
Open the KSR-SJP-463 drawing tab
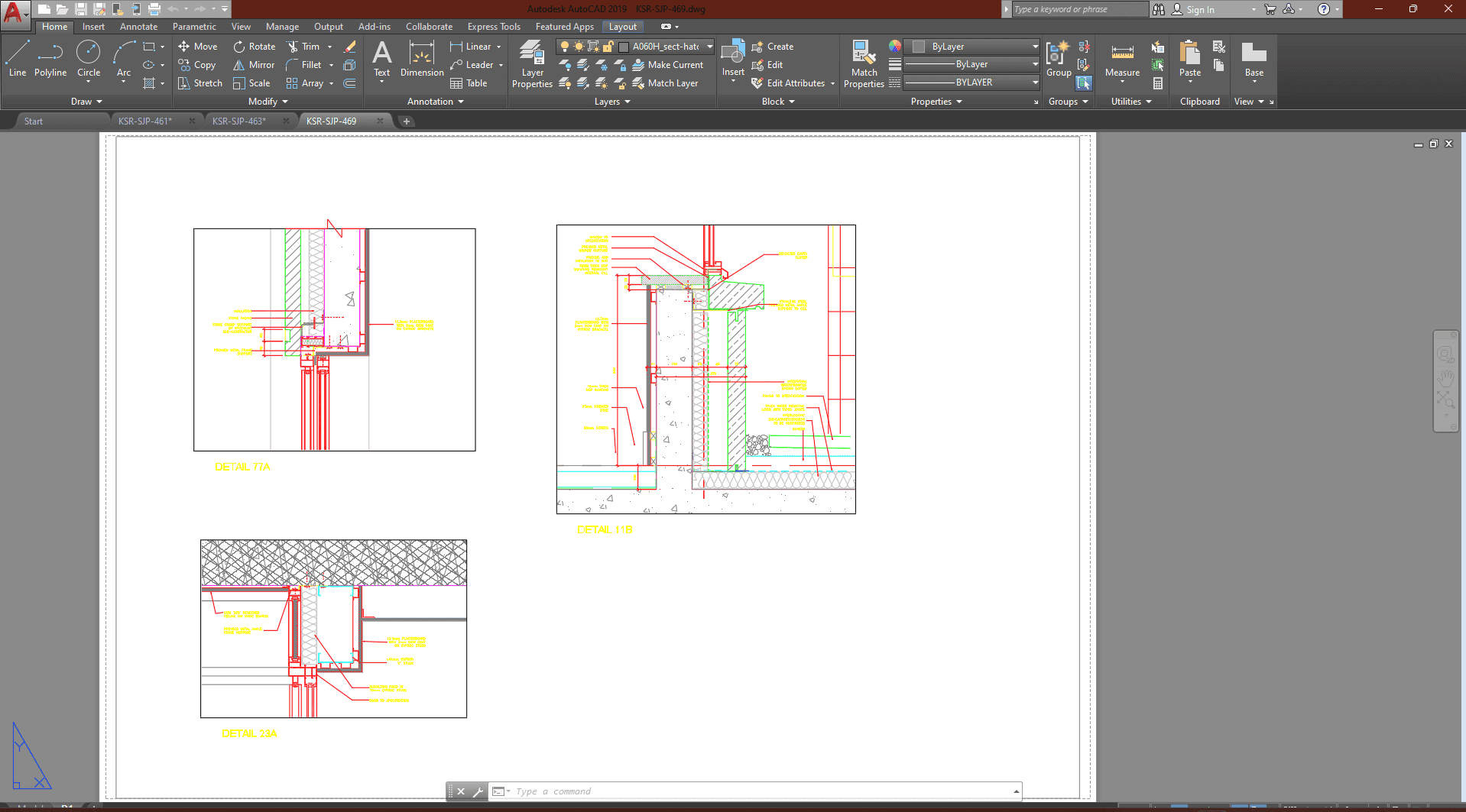tap(239, 121)
